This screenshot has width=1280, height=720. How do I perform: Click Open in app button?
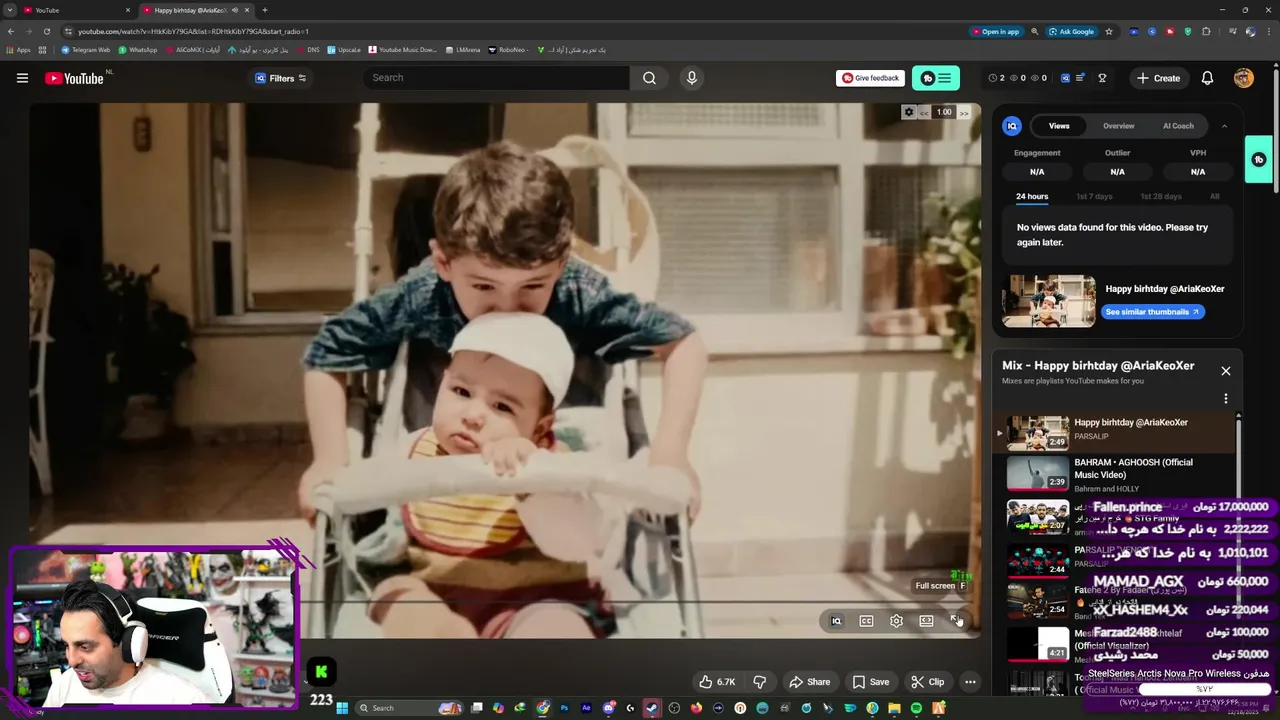point(995,31)
